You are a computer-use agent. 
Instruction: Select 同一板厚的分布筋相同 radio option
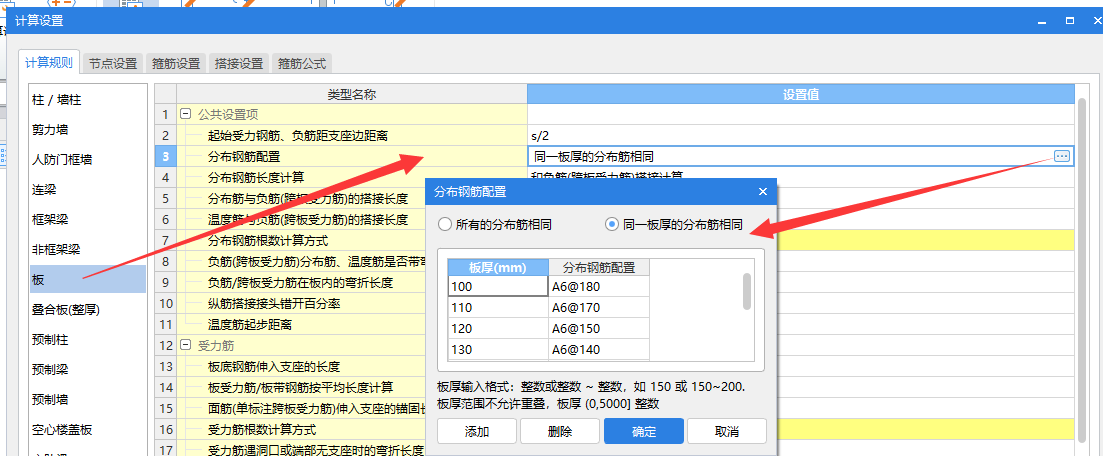[674, 224]
